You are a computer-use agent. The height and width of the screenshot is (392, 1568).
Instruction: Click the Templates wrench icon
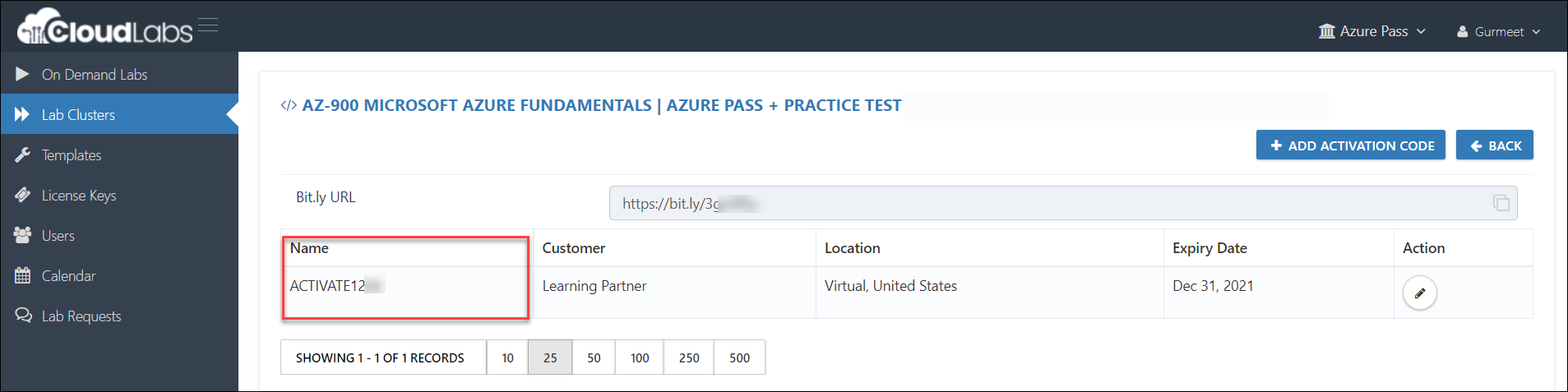[22, 154]
